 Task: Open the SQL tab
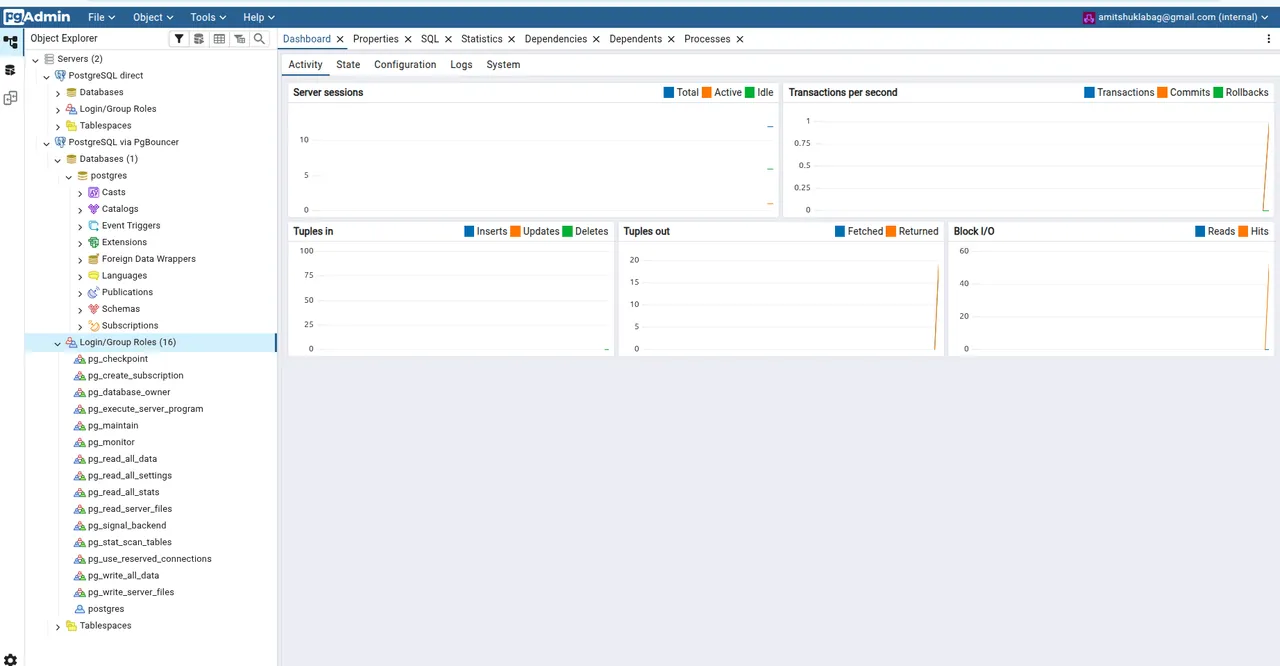tap(430, 39)
